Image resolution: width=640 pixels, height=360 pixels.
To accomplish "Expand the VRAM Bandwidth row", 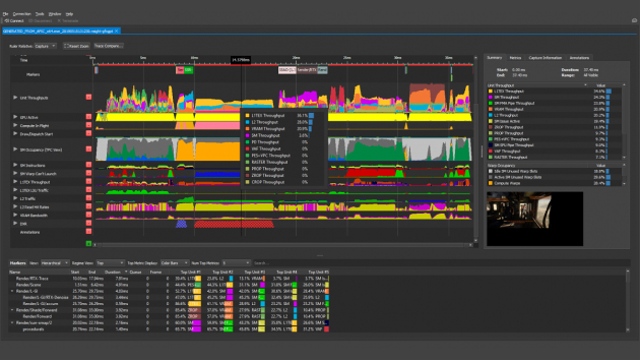I will coord(15,215).
